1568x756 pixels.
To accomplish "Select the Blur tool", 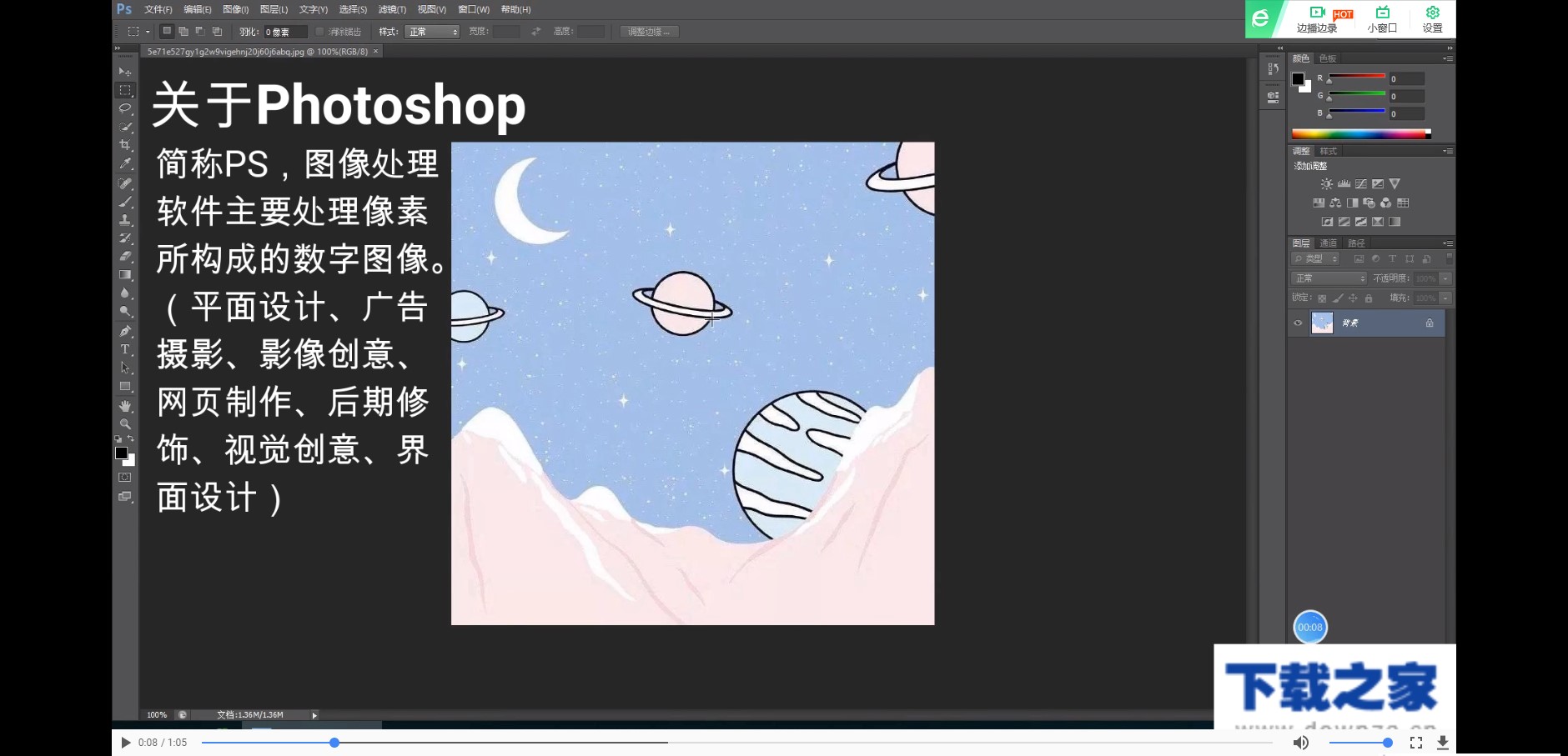I will (x=125, y=293).
